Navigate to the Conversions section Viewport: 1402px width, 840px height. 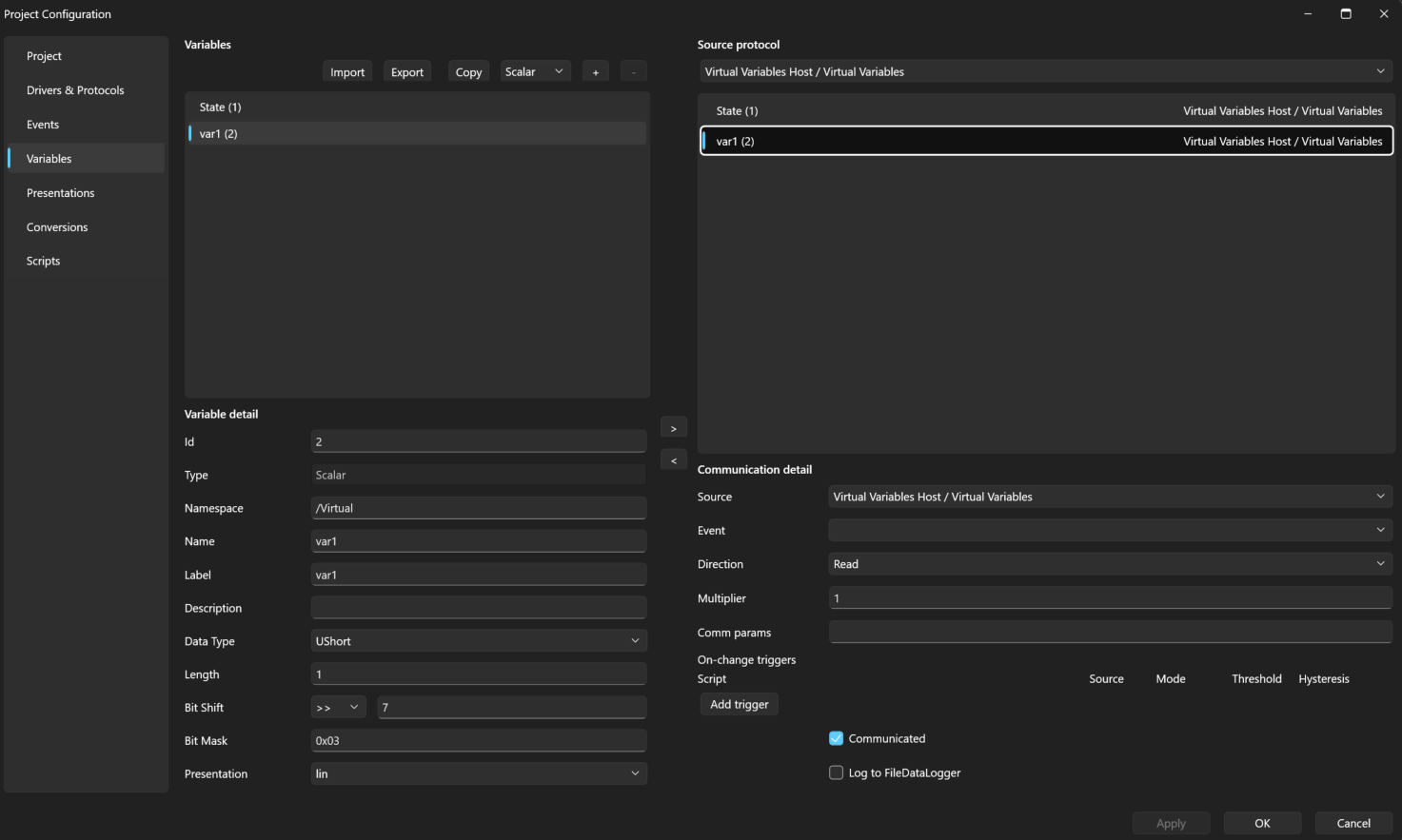click(86, 227)
